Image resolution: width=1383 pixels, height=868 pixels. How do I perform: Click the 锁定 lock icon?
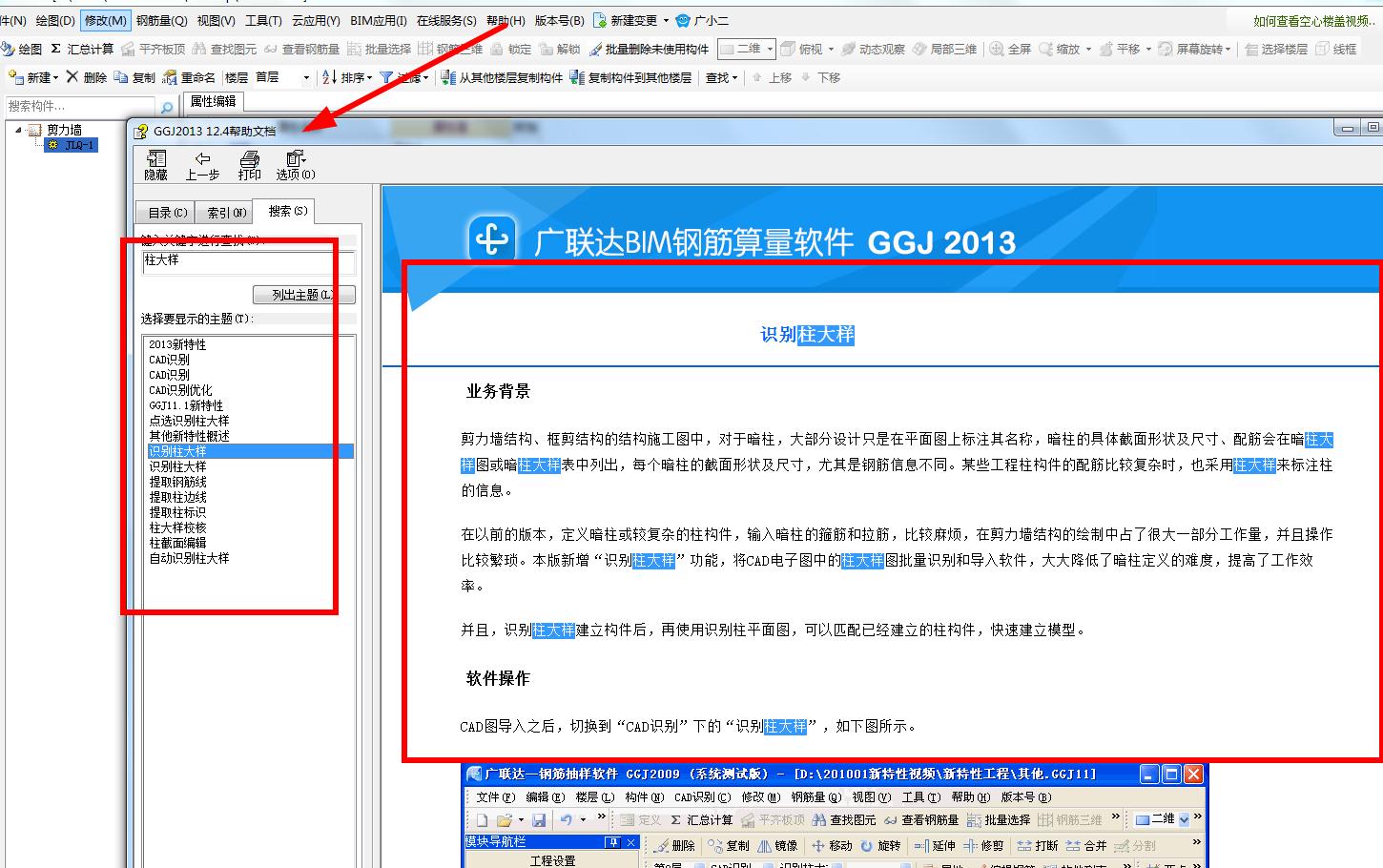click(510, 49)
